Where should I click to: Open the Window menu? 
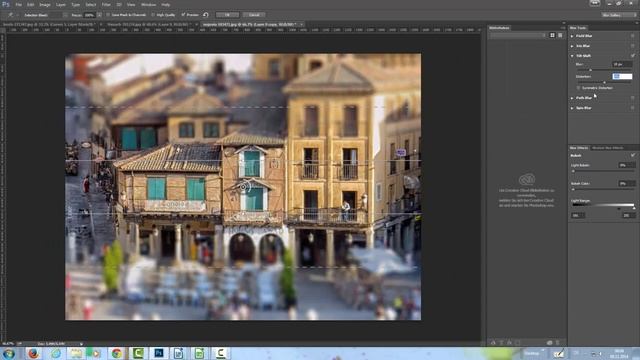[x=148, y=4]
